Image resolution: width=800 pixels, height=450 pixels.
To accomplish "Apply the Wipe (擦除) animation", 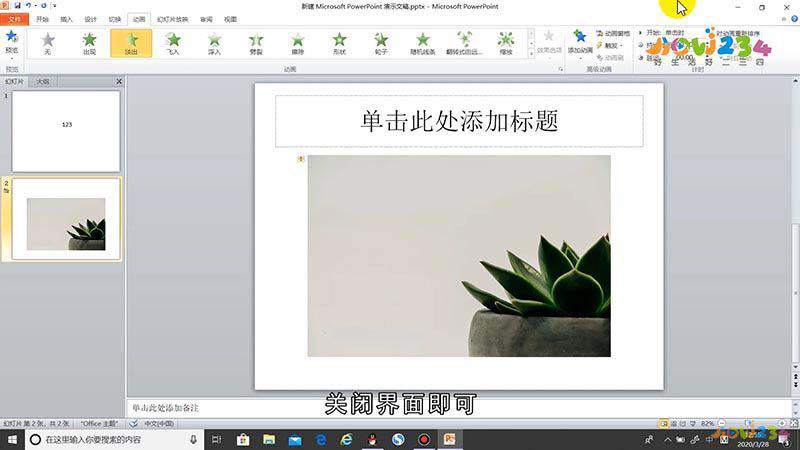I will [298, 43].
